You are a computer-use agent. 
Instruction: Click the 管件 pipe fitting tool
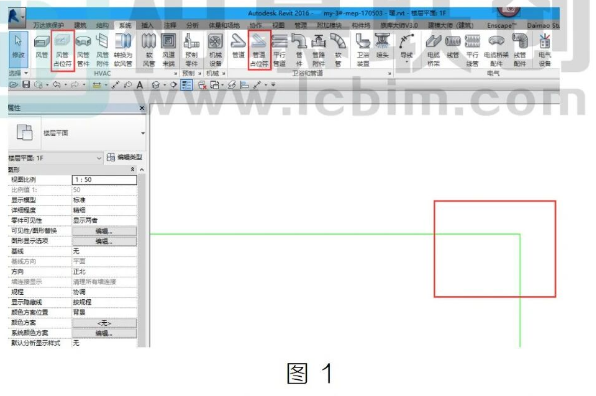pos(299,50)
